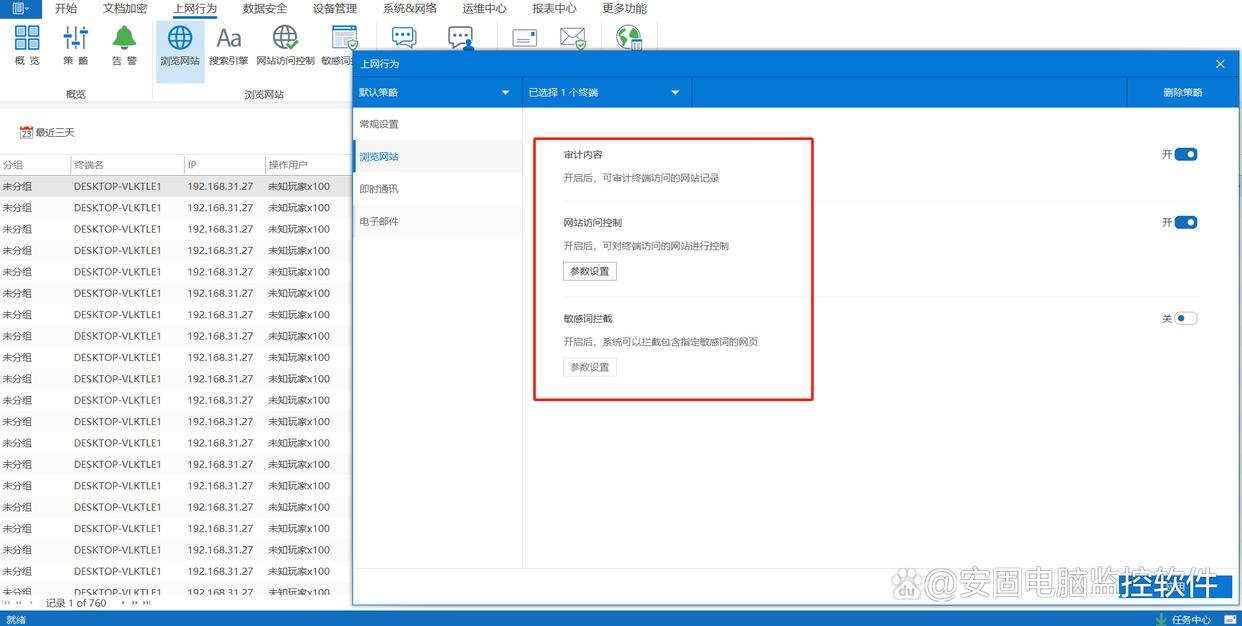Viewport: 1242px width, 626px height.
Task: Click 参数设置 under 网站访问控制
Action: 589,271
